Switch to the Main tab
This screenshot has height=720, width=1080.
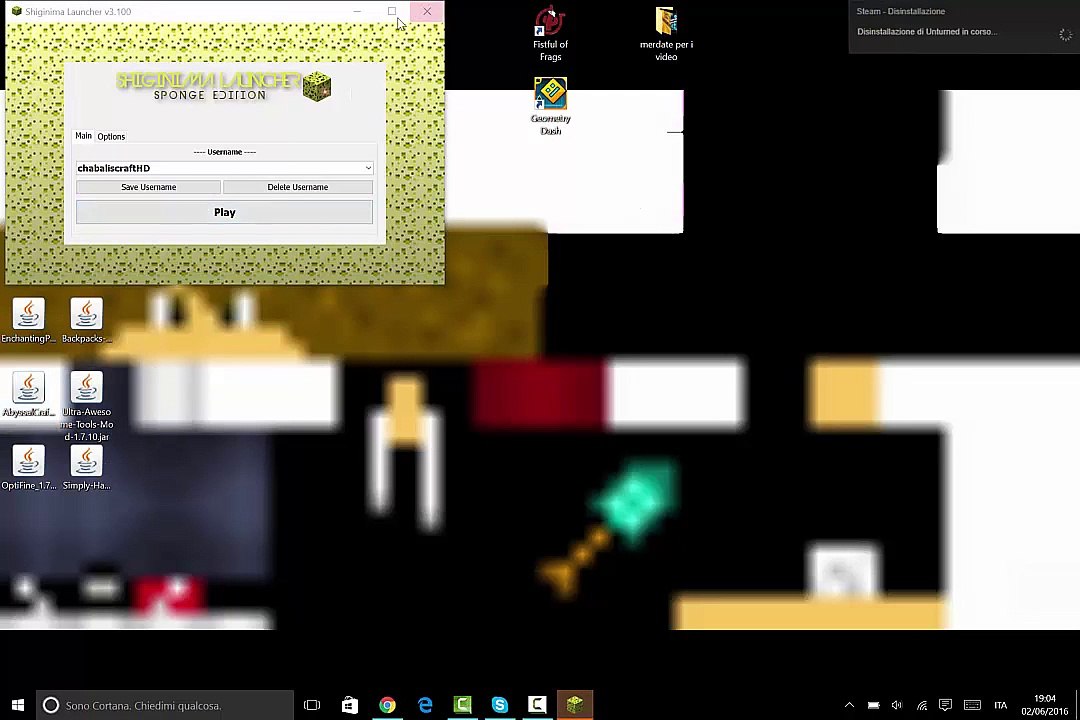pos(83,136)
